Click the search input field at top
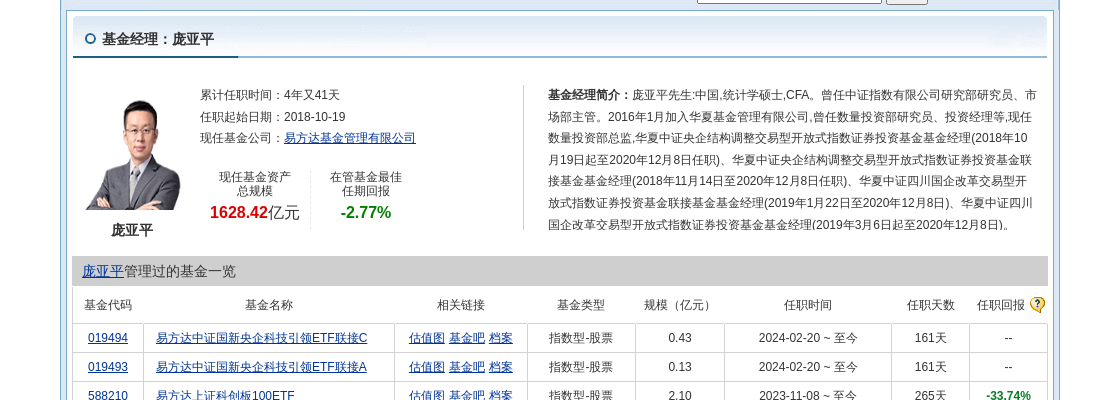Viewport: 1120px width, 400px height. (789, 2)
